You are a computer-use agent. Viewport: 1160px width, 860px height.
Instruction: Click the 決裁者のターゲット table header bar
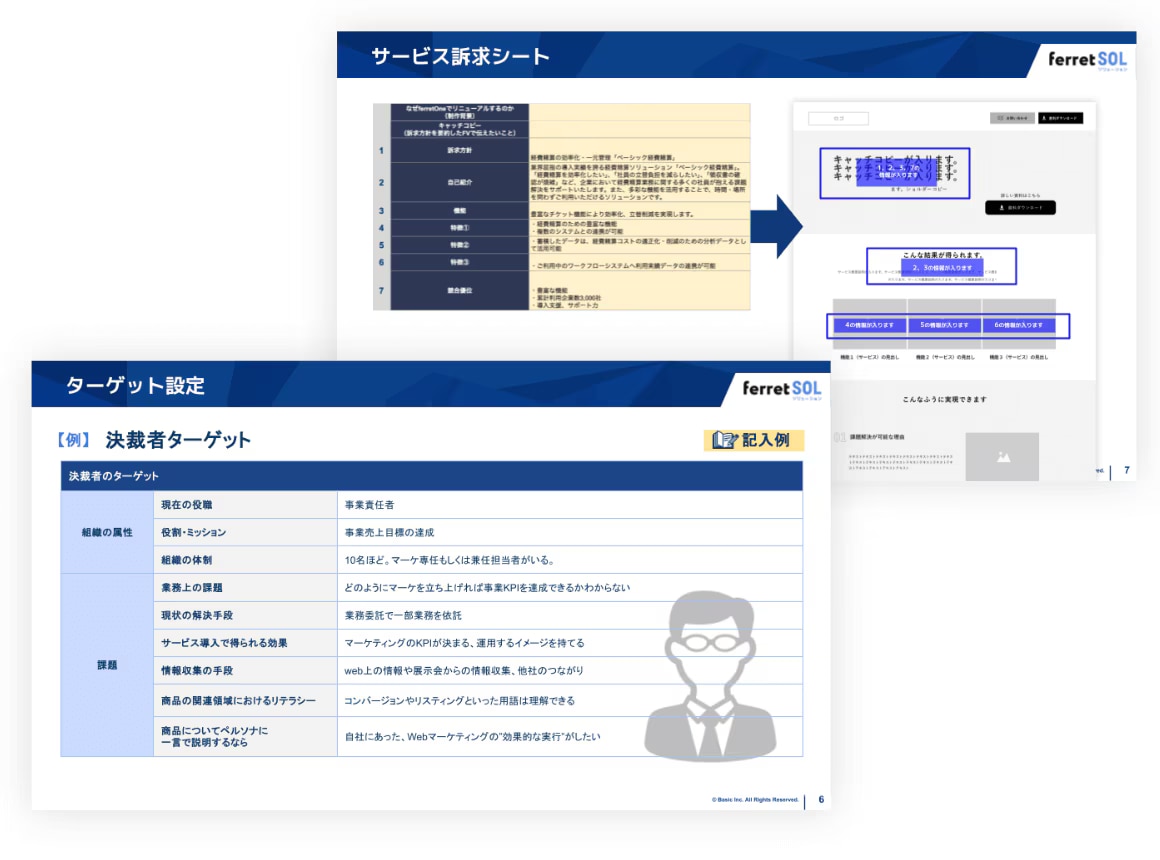(431, 476)
